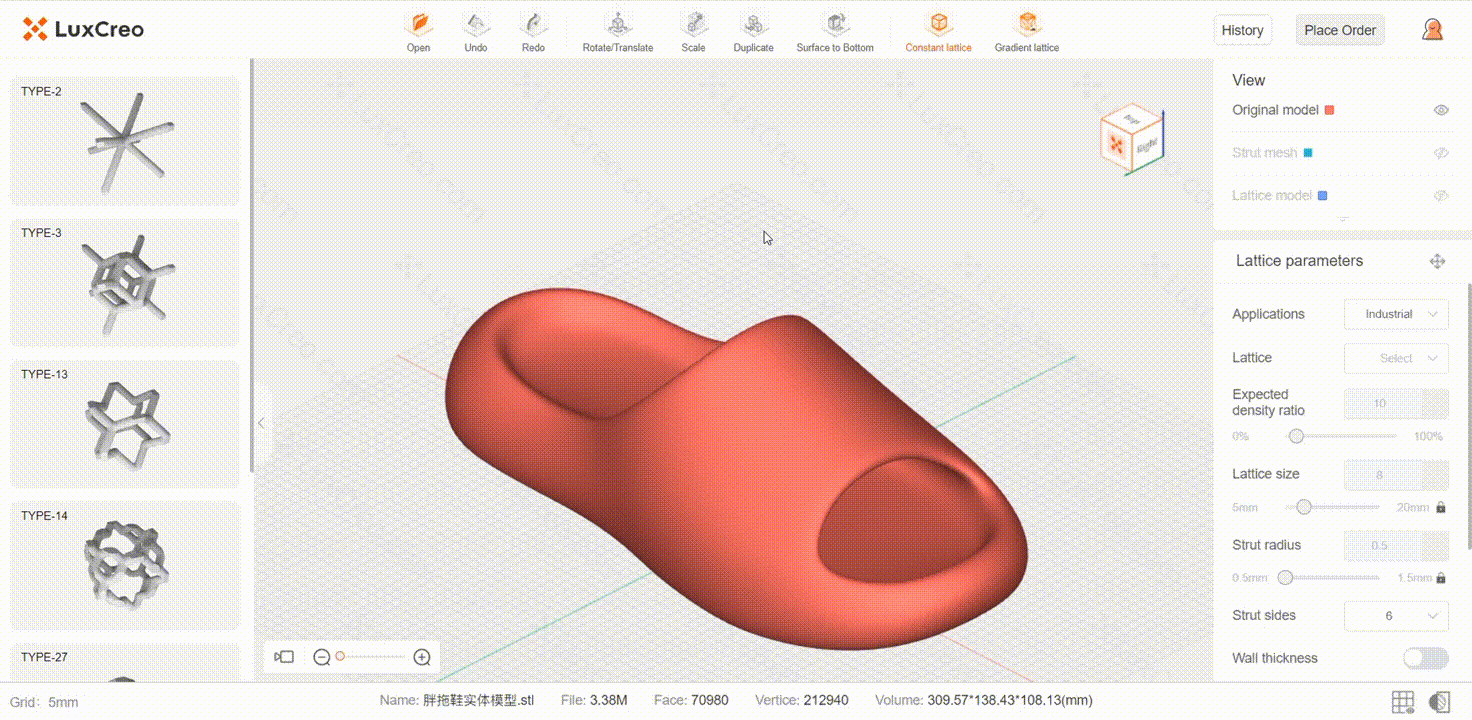Enable the Wall thickness switch
The height and width of the screenshot is (720, 1472).
[1425, 658]
